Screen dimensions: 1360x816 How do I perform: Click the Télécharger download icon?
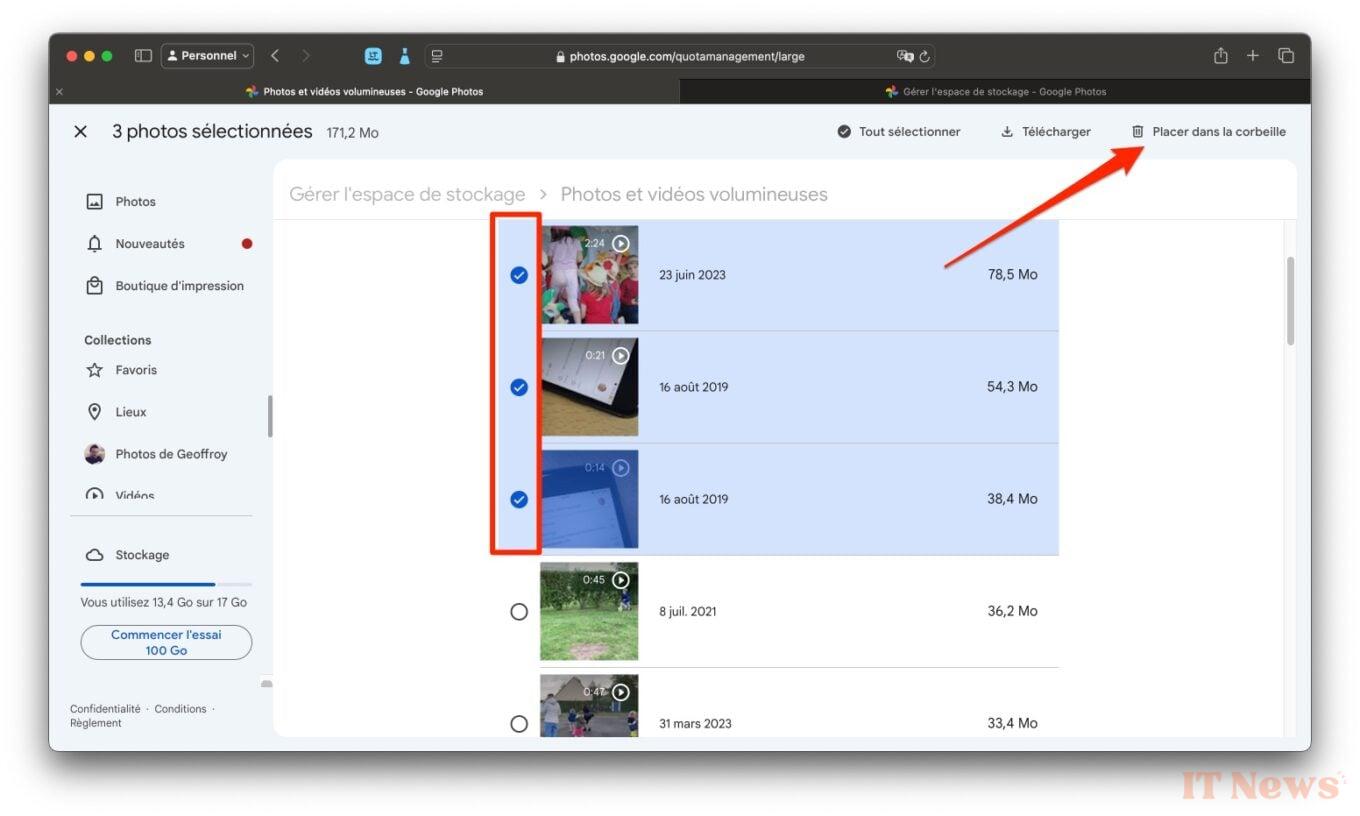coord(1007,132)
